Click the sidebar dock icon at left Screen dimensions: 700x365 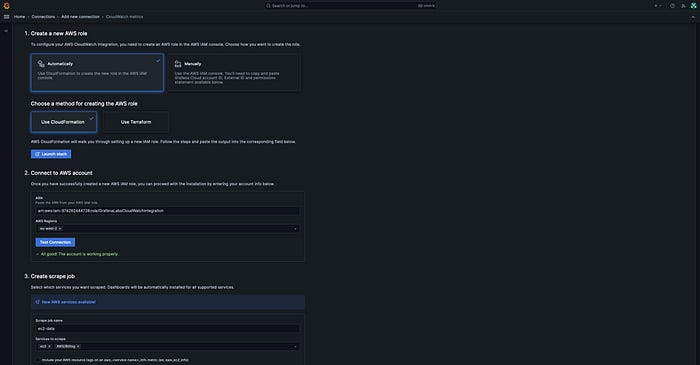pyautogui.click(x=6, y=31)
